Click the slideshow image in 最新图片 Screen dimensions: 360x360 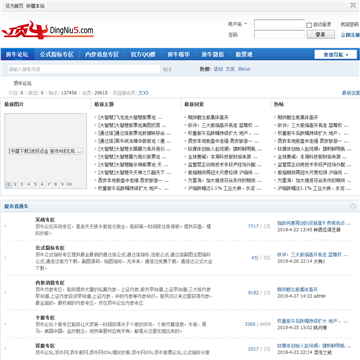[46, 151]
